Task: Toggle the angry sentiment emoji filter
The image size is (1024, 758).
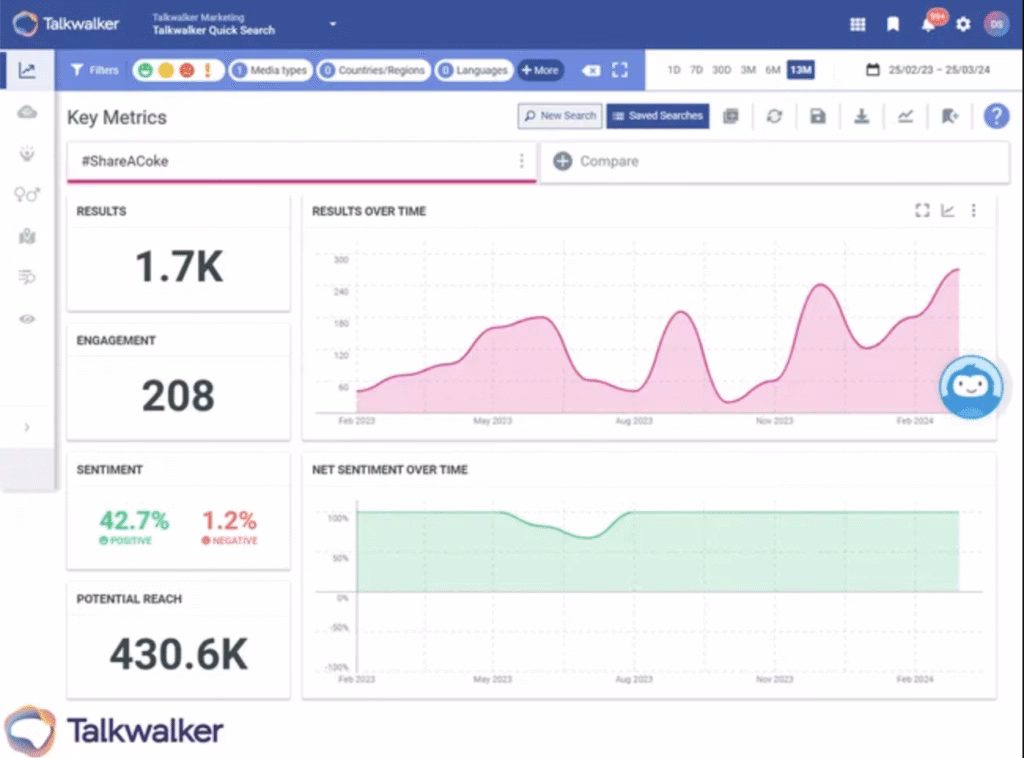Action: (x=187, y=70)
